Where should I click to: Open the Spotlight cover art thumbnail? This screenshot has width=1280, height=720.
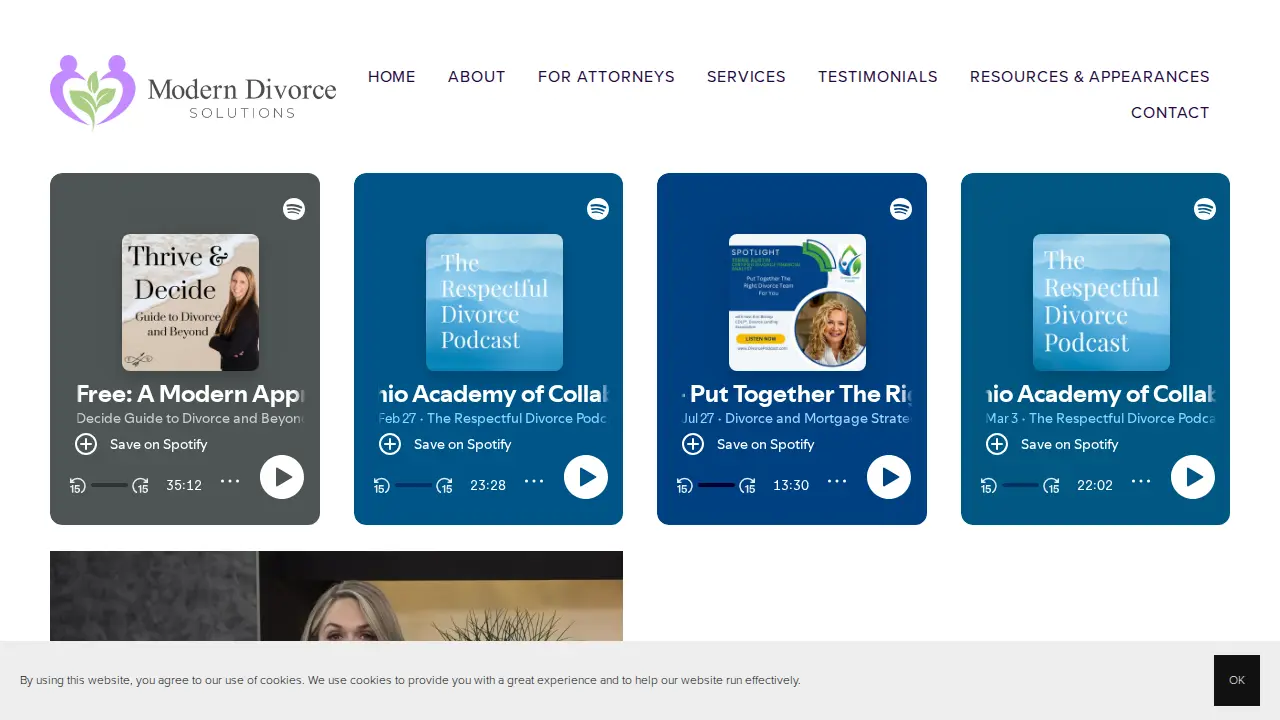coord(797,302)
